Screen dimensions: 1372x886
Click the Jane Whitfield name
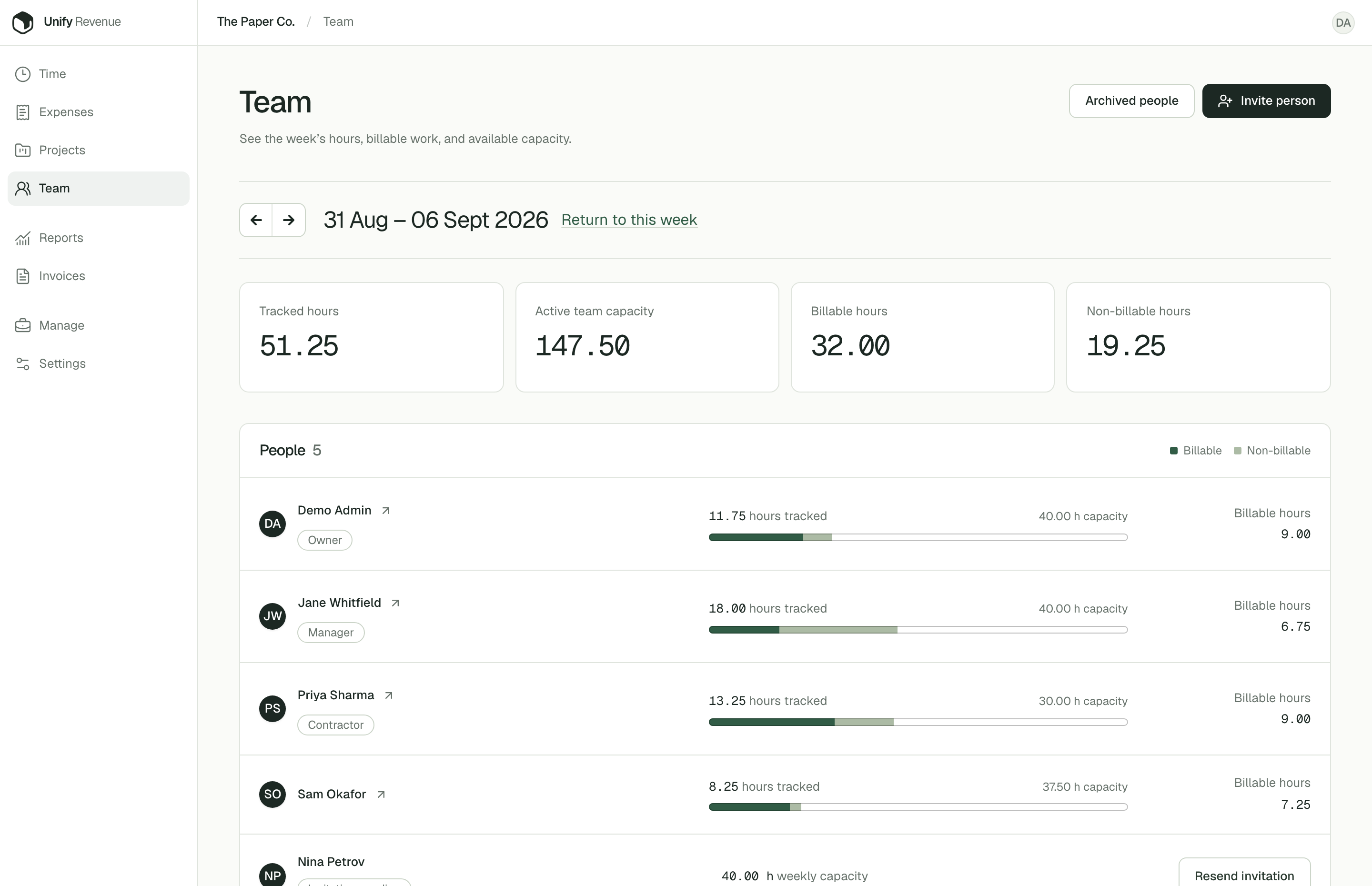pyautogui.click(x=339, y=603)
